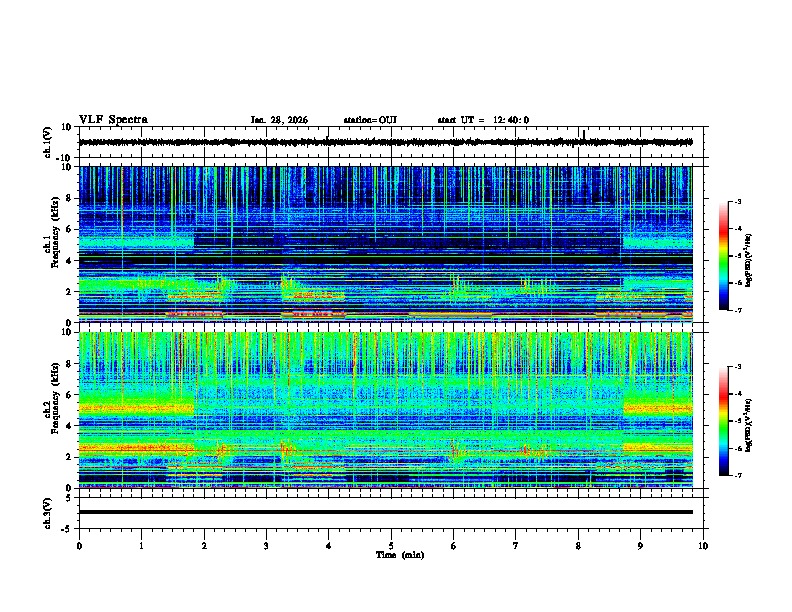Select the "start UT = 12:40:0" text
The height and width of the screenshot is (612, 792).
click(483, 120)
